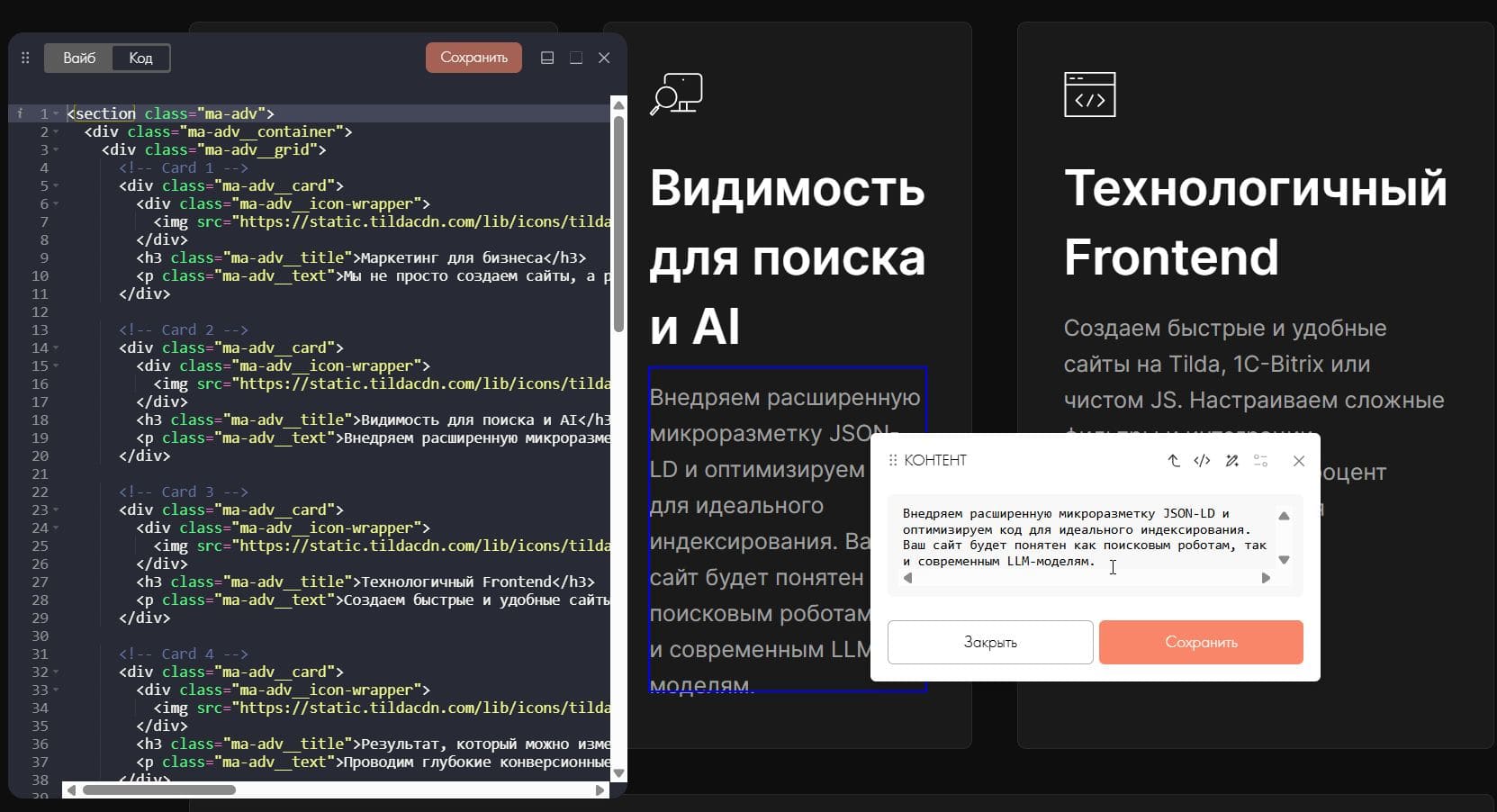Click the magic wand edit icon in КОНТЕНТ popup
1497x812 pixels.
pos(1231,461)
